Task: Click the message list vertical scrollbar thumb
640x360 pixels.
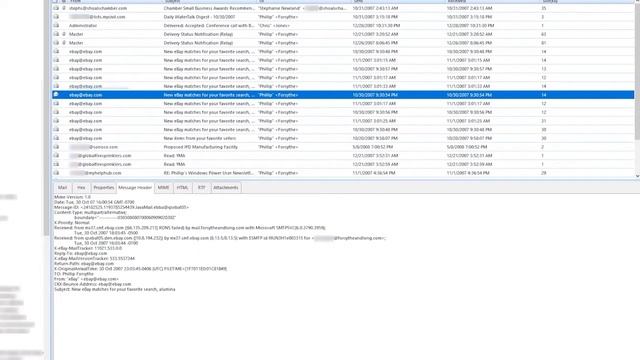Action: 637,71
